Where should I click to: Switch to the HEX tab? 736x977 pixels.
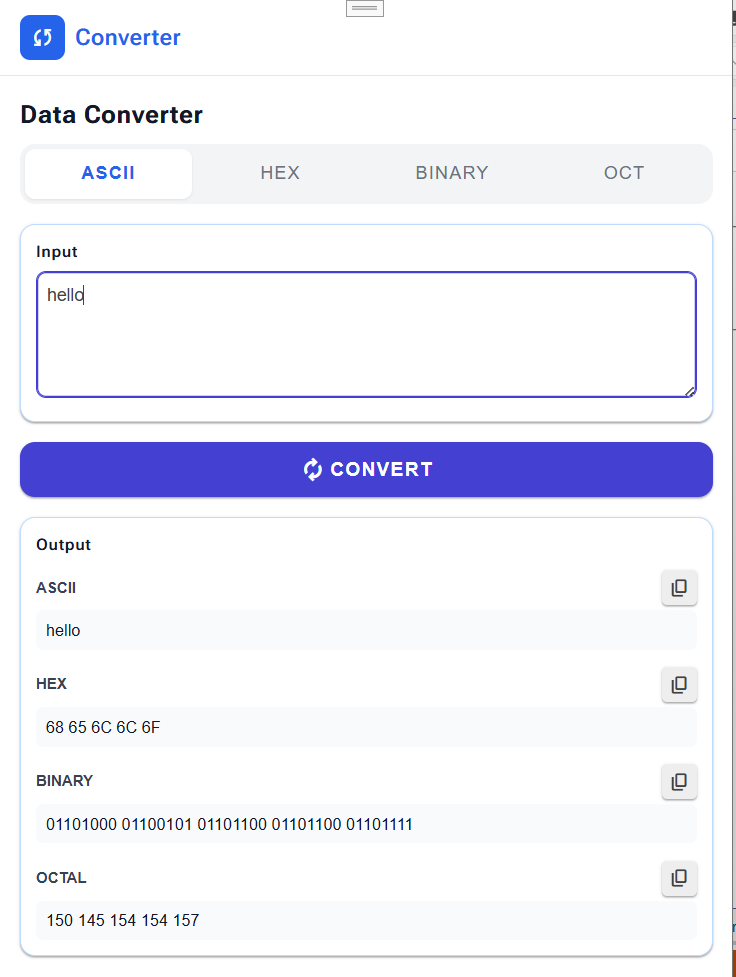[280, 173]
